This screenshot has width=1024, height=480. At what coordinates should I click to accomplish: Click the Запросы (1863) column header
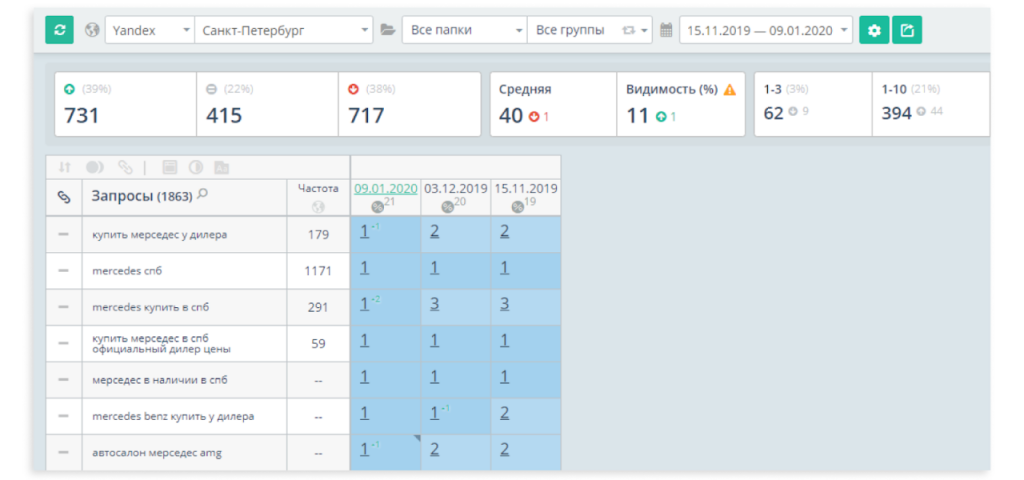(x=142, y=197)
